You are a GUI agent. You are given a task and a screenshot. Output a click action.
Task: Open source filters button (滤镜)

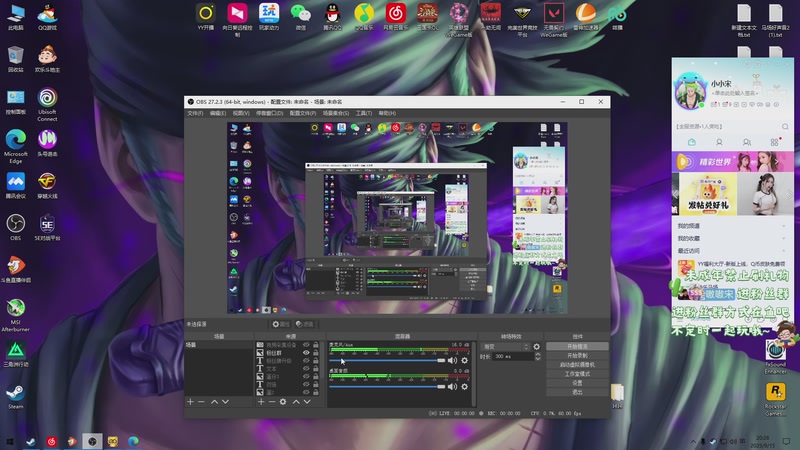coord(305,324)
